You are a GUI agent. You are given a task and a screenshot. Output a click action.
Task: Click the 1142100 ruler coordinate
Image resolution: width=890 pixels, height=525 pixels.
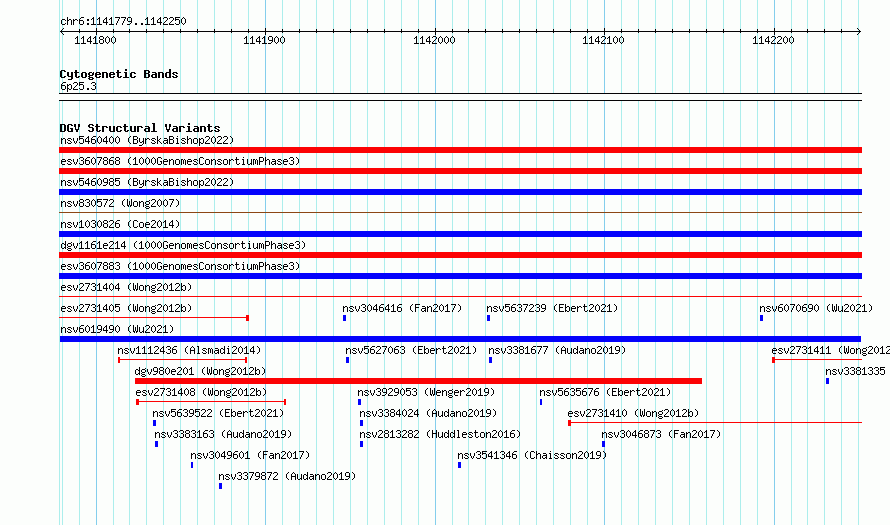tap(603, 40)
